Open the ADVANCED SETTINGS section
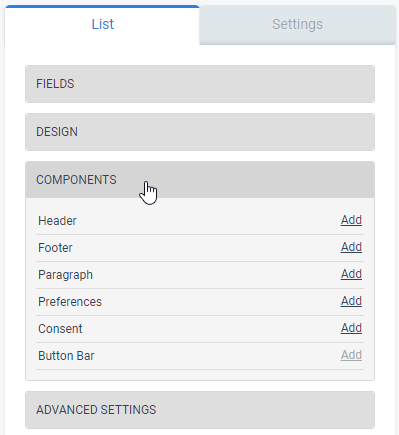 point(200,410)
